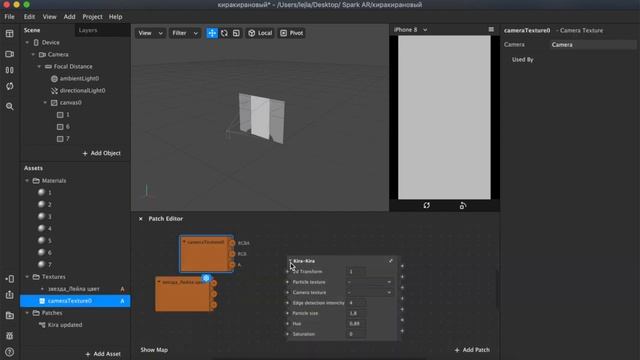The width and height of the screenshot is (640, 360).
Task: Click the send to device sidebar icon
Action: pyautogui.click(x=9, y=279)
